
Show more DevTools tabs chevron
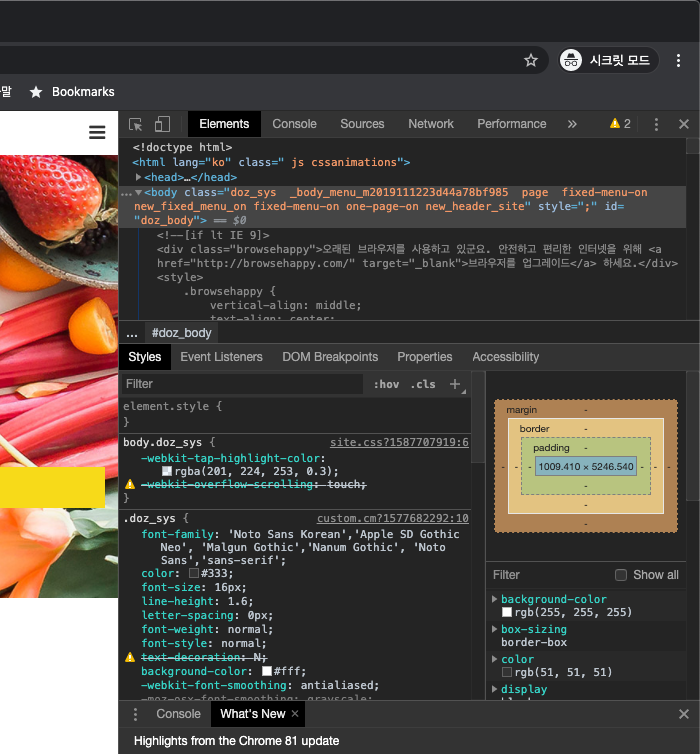572,124
